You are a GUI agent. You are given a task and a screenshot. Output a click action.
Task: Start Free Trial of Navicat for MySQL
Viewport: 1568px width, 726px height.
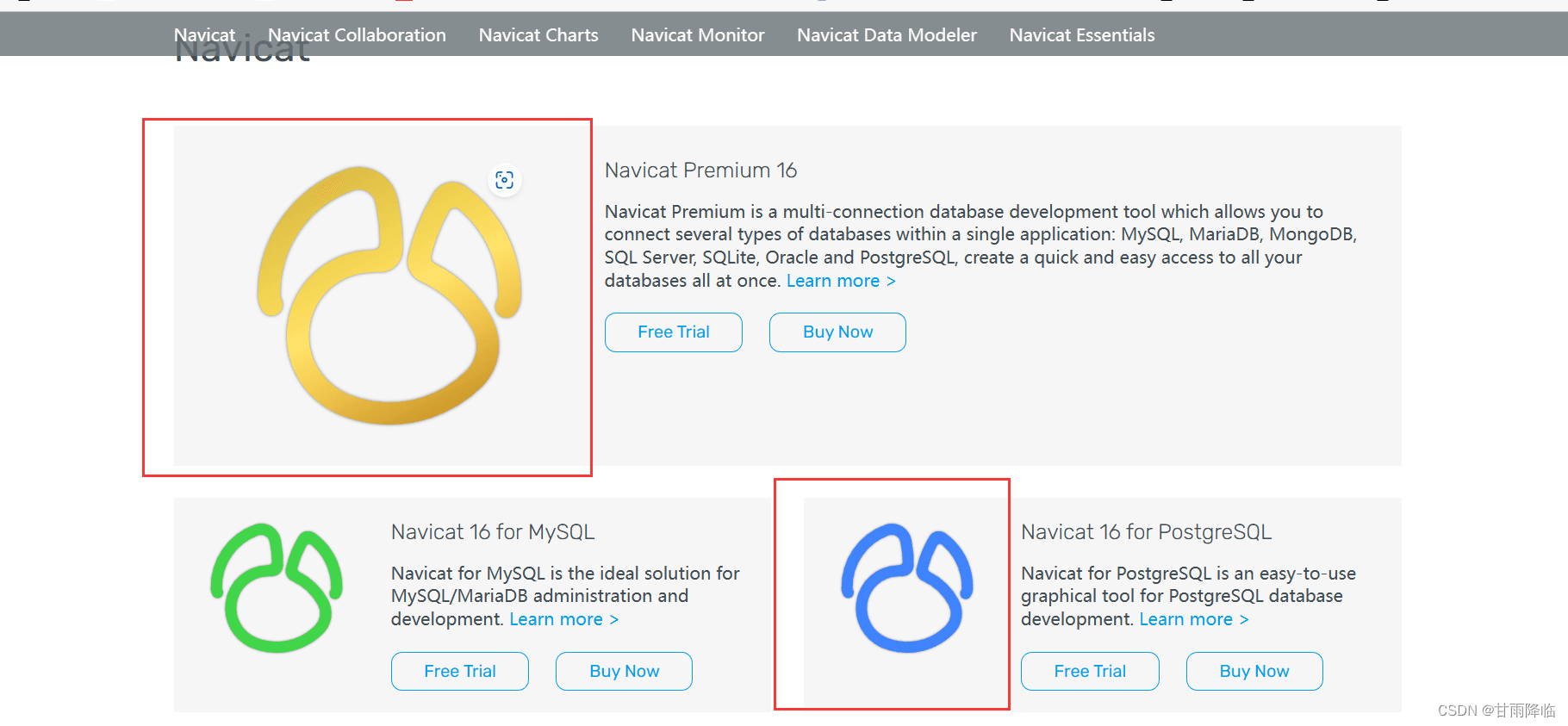click(x=460, y=671)
